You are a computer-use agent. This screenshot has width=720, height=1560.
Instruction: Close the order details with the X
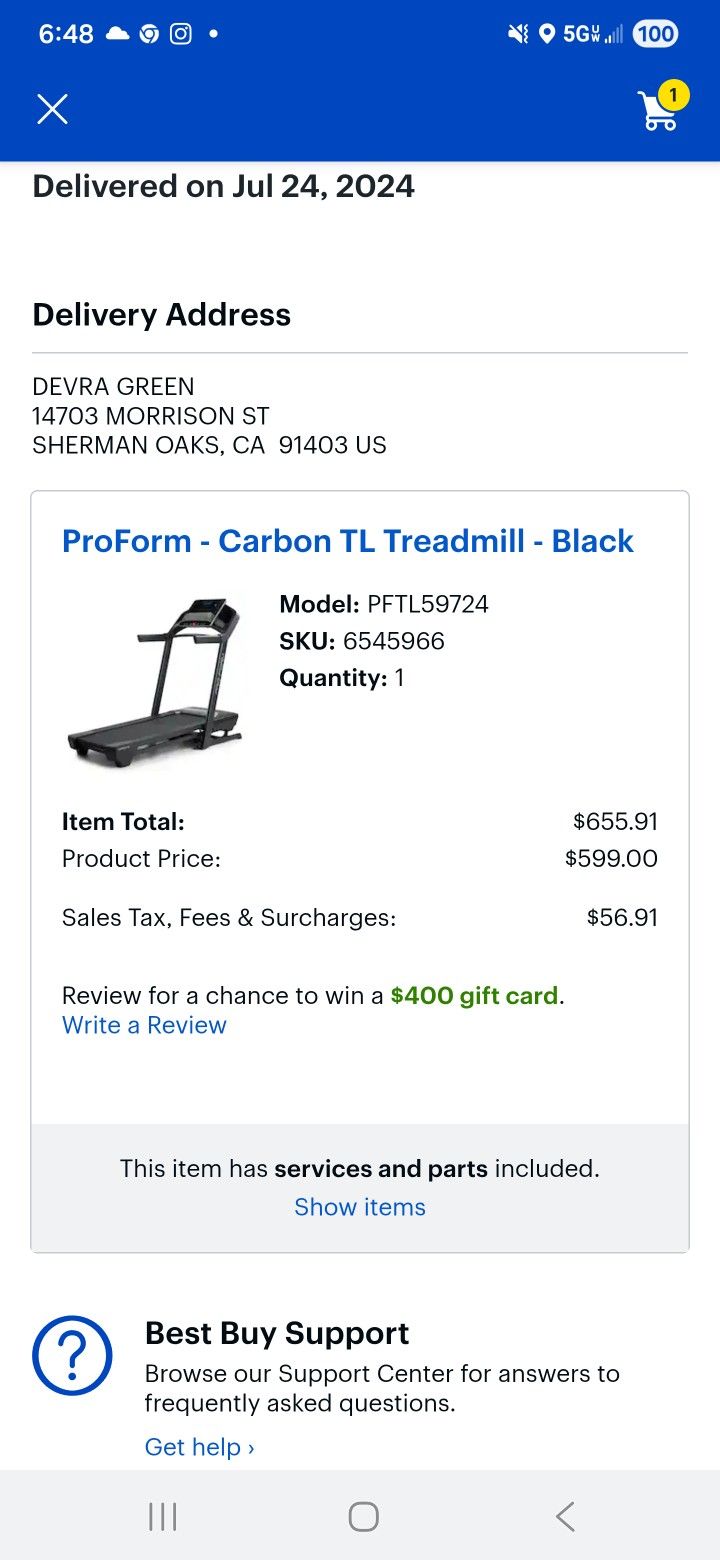tap(52, 108)
